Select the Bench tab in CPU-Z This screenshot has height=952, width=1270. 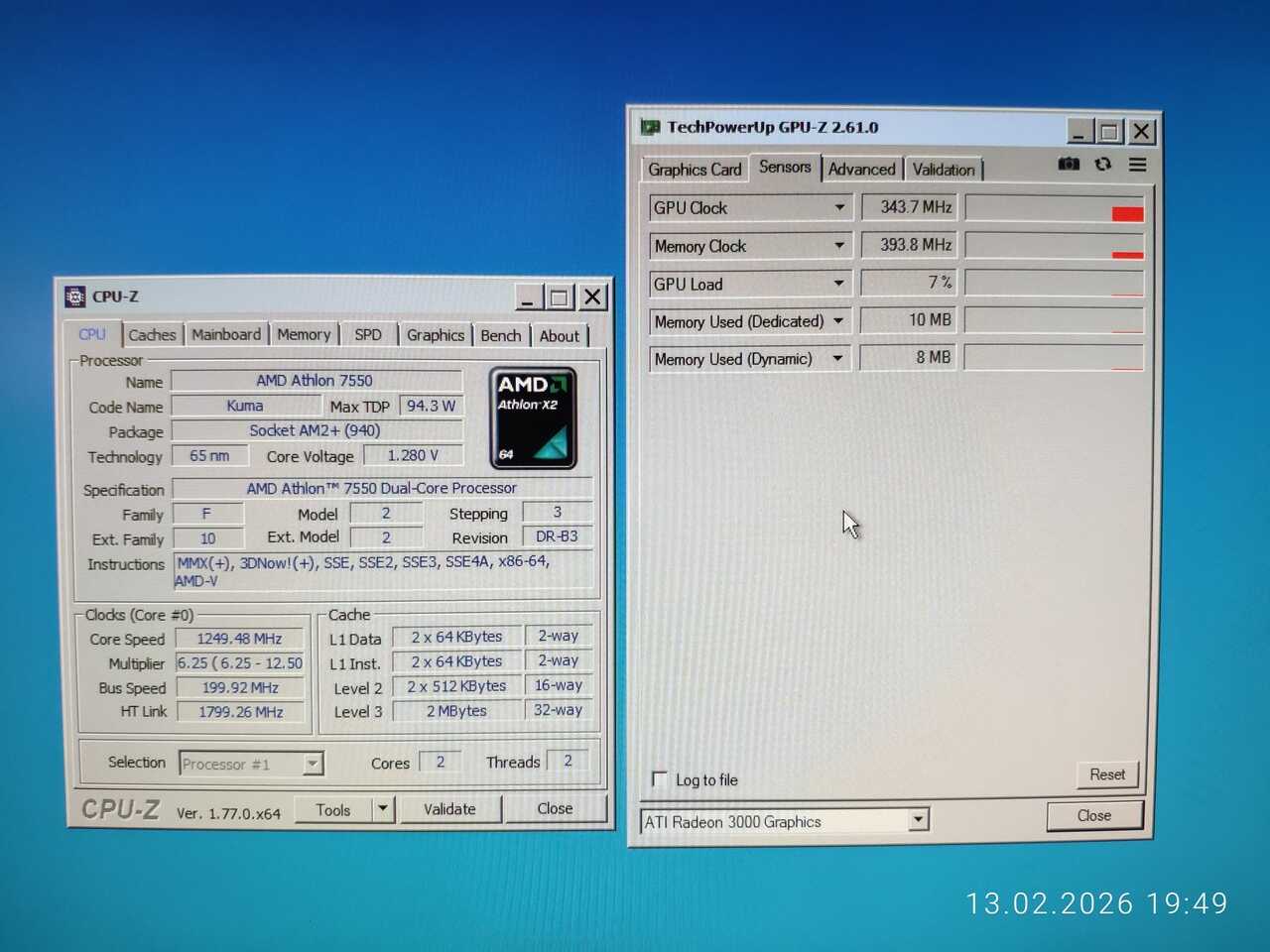(x=501, y=335)
